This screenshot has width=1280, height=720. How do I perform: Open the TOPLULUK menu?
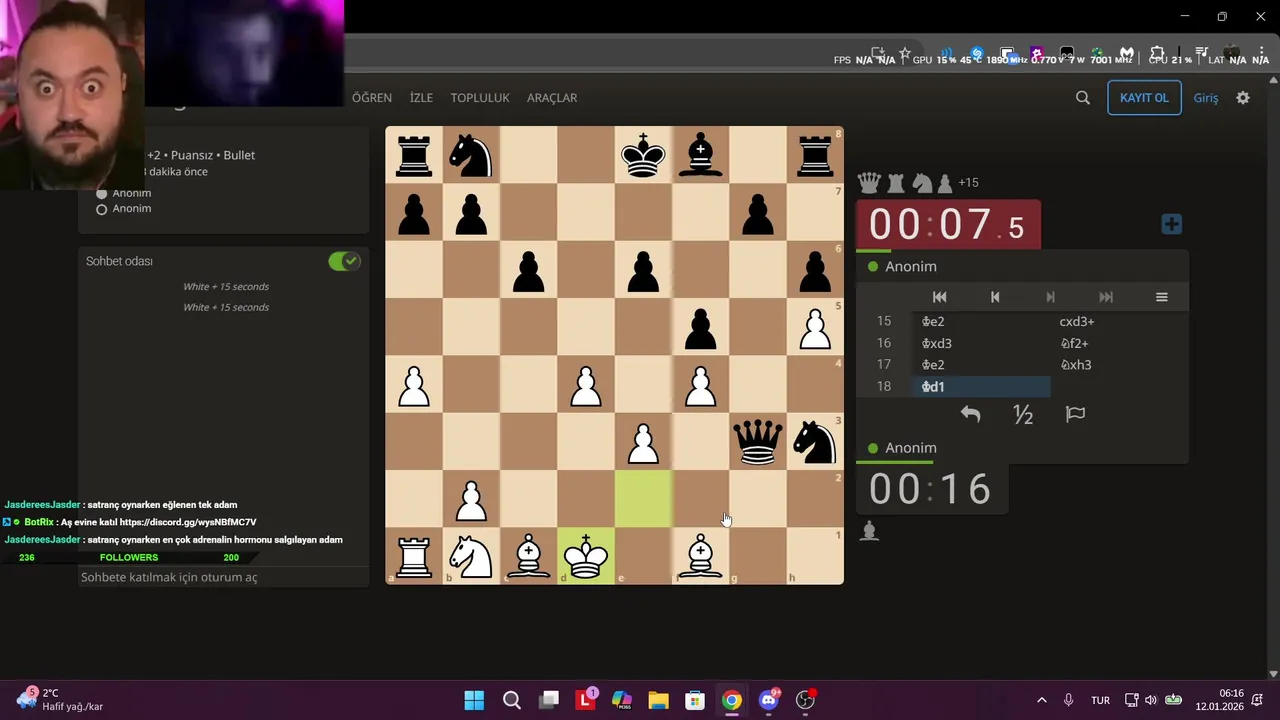(x=480, y=98)
